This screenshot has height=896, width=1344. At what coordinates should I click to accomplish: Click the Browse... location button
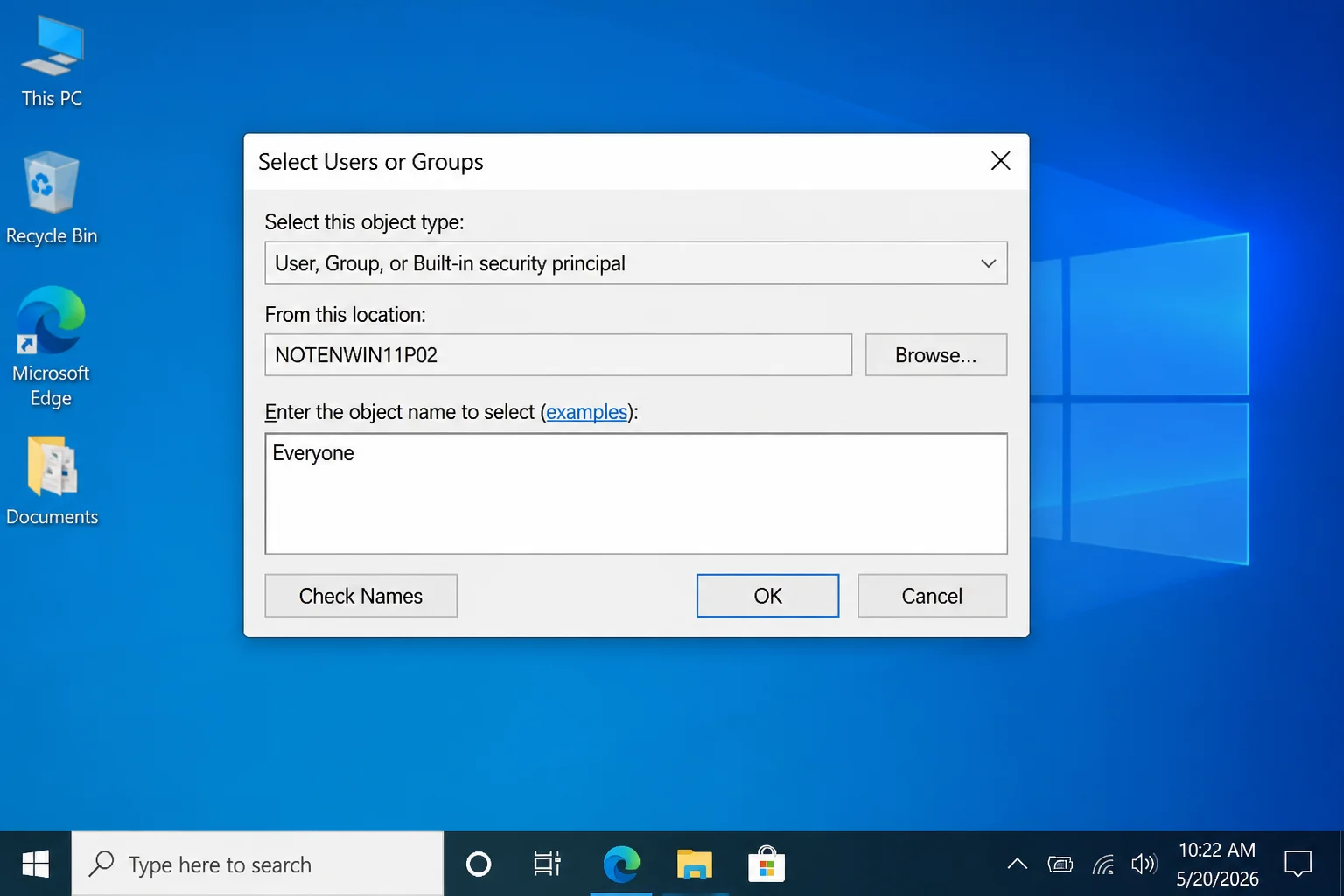point(936,355)
